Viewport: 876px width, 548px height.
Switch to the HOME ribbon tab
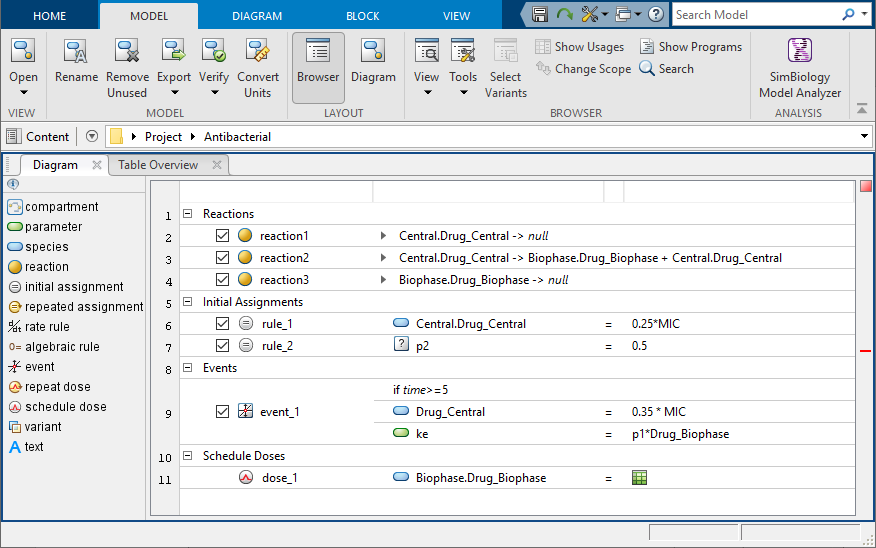(49, 16)
